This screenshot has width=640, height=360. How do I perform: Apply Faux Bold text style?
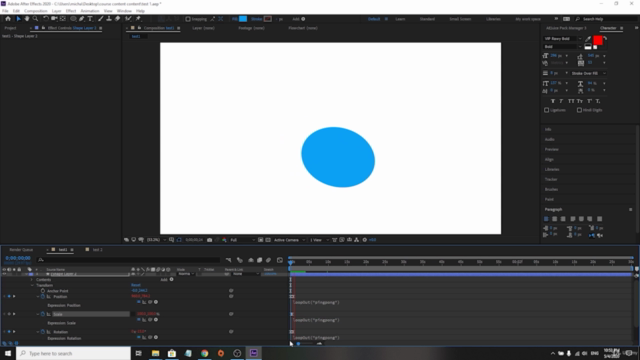(x=553, y=101)
